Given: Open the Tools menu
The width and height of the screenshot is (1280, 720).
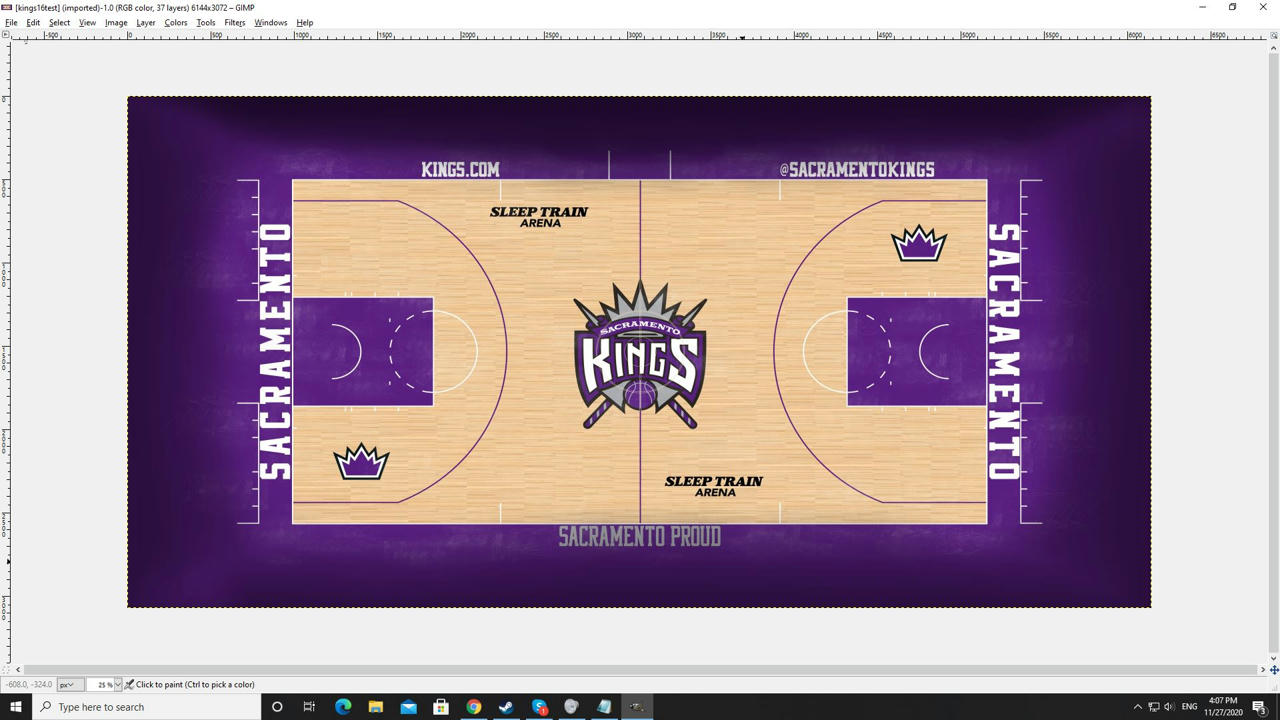Looking at the screenshot, I should coord(205,22).
